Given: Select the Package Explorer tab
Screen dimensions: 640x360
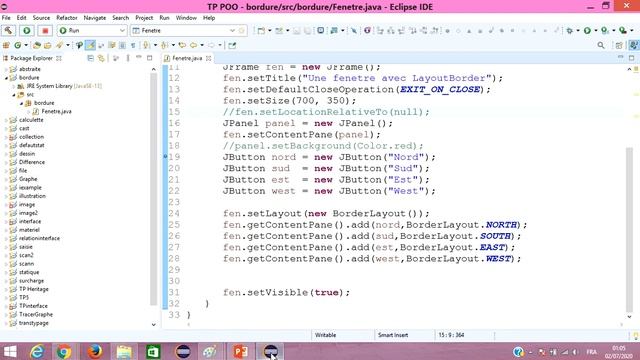Looking at the screenshot, I should (x=31, y=58).
